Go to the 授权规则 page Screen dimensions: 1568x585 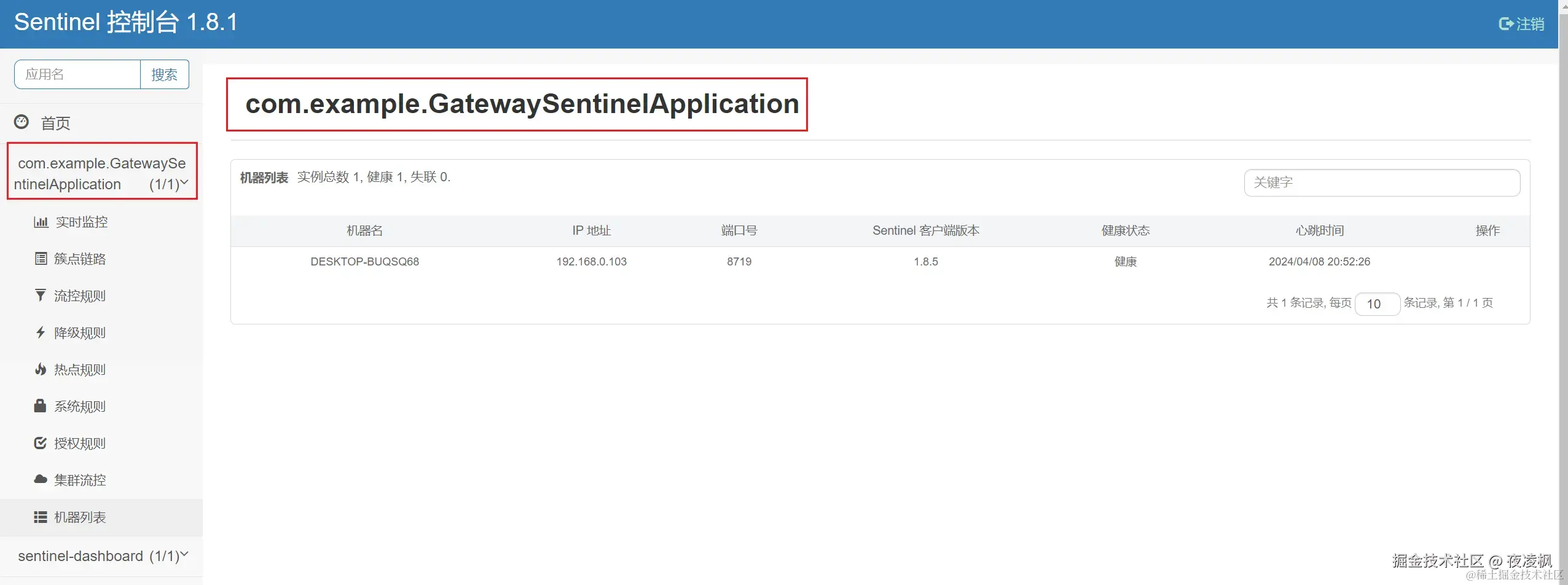tap(80, 443)
